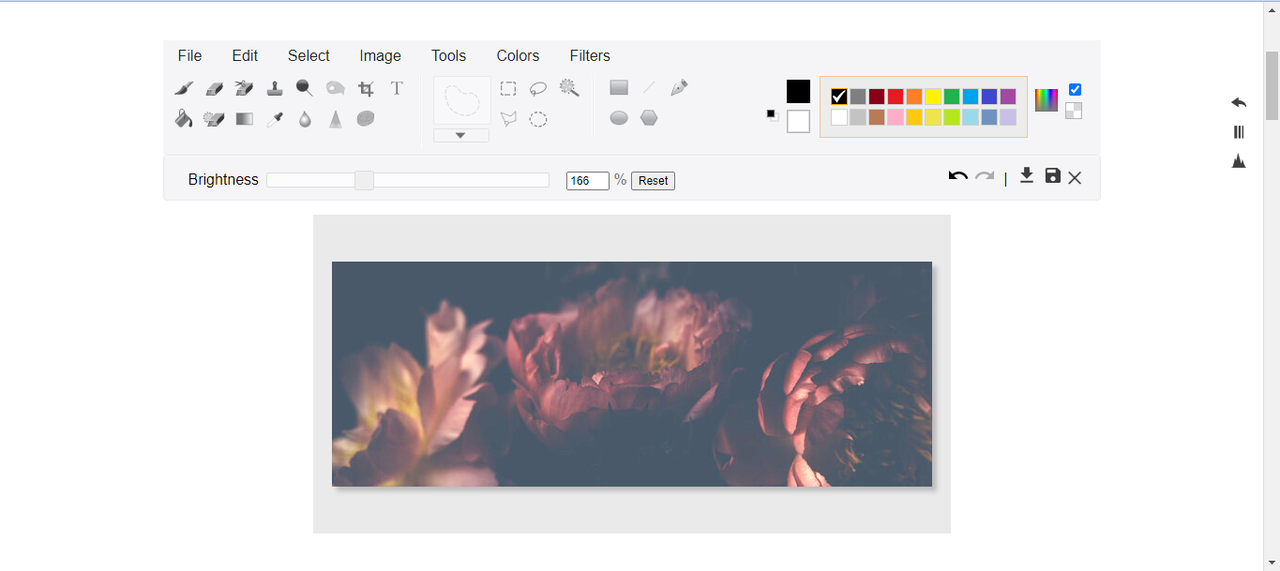Select the elliptical selection tool
The image size is (1280, 571).
pyautogui.click(x=538, y=119)
